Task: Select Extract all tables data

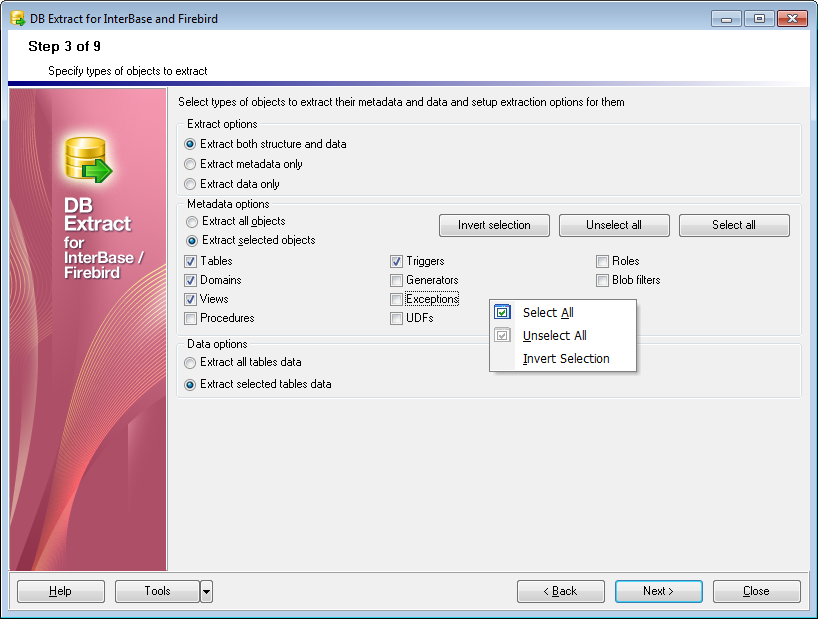Action: pyautogui.click(x=190, y=364)
